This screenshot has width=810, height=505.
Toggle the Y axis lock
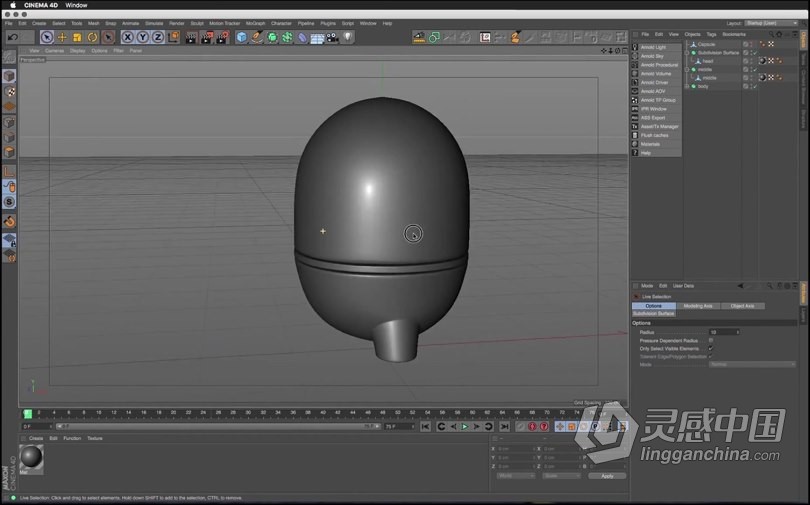click(x=143, y=37)
